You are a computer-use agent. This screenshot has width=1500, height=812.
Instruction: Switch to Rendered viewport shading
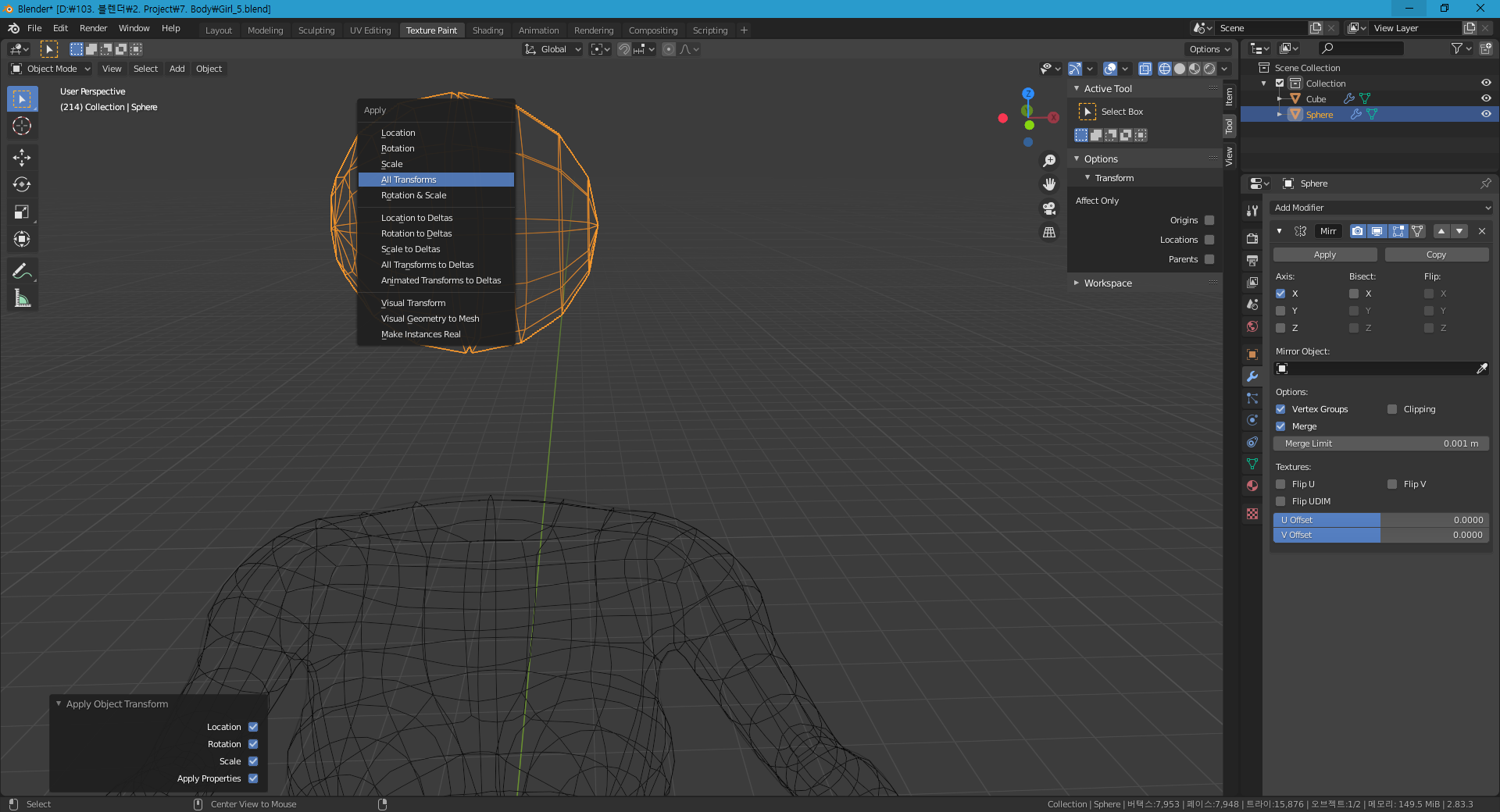(x=1209, y=69)
